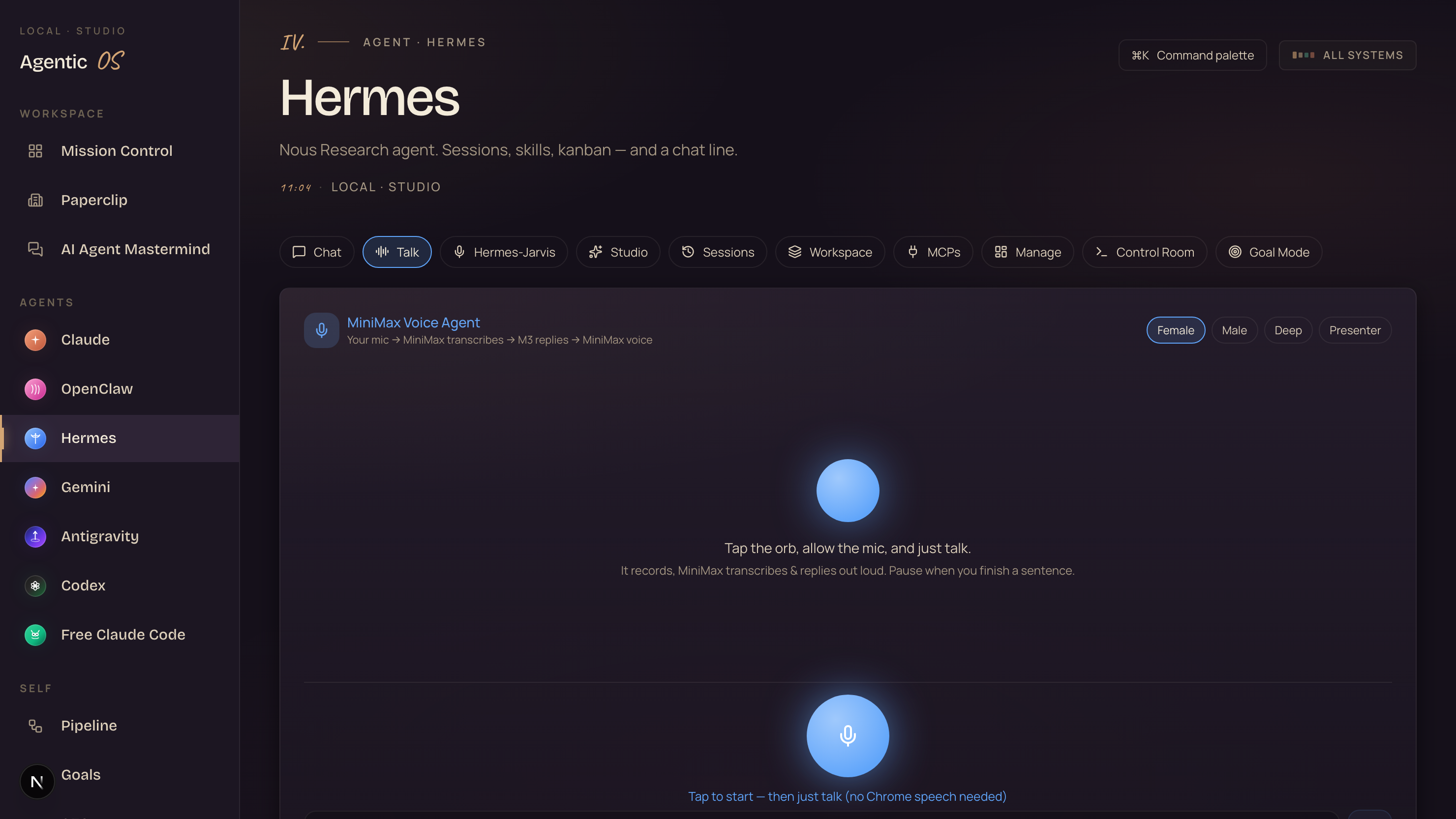Screen dimensions: 1456x819
Task: Click the plug icon on MCPs
Action: 913,252
